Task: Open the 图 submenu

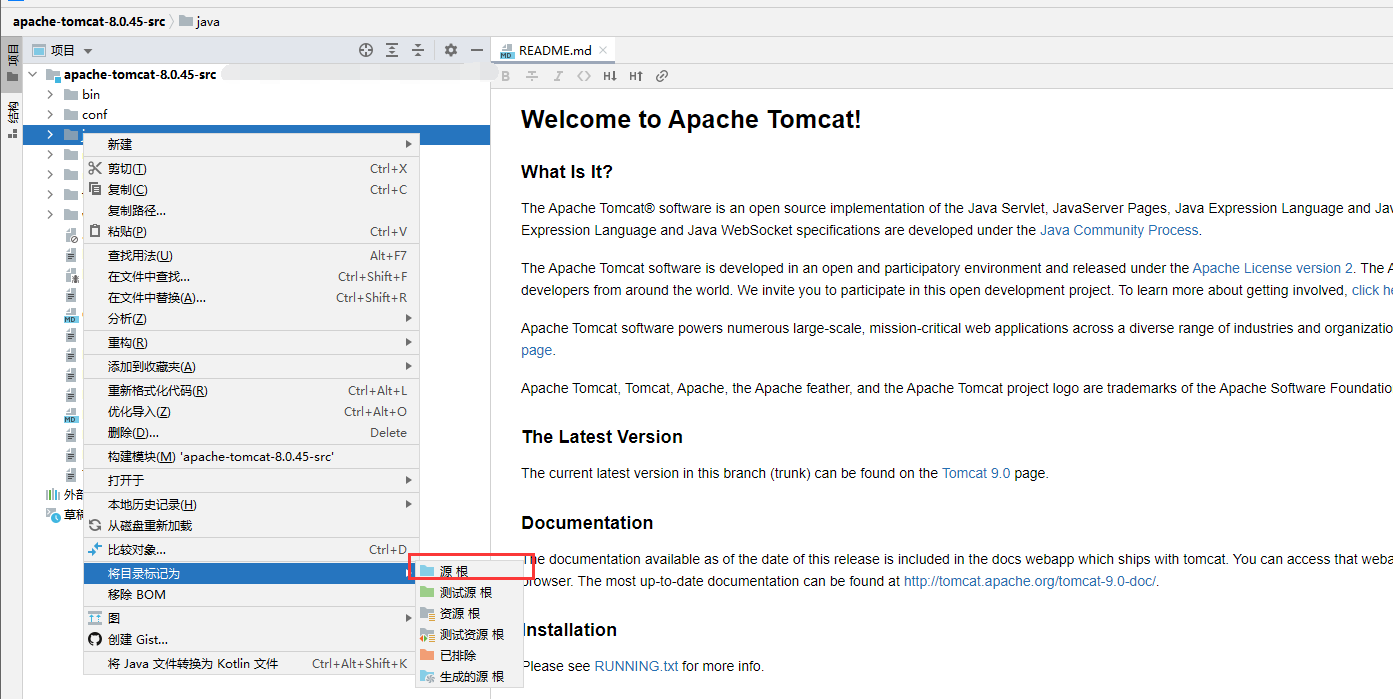Action: coord(251,618)
